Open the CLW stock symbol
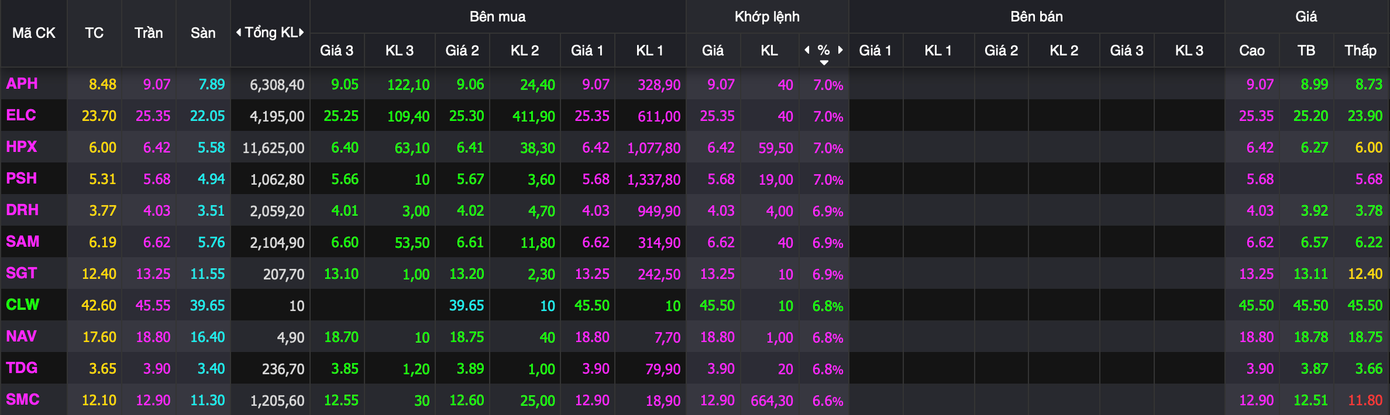 tap(22, 303)
